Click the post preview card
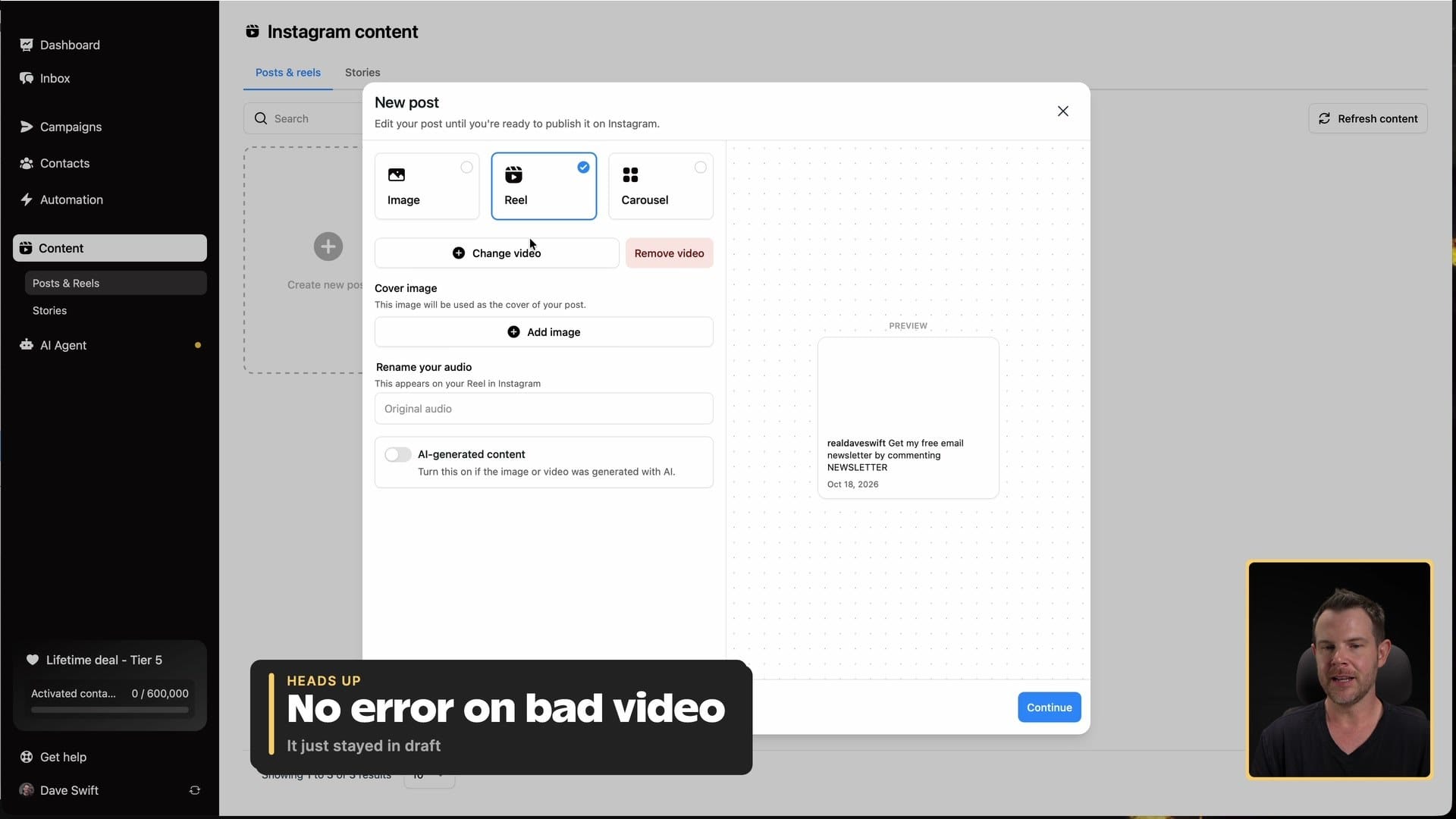1456x819 pixels. (908, 418)
